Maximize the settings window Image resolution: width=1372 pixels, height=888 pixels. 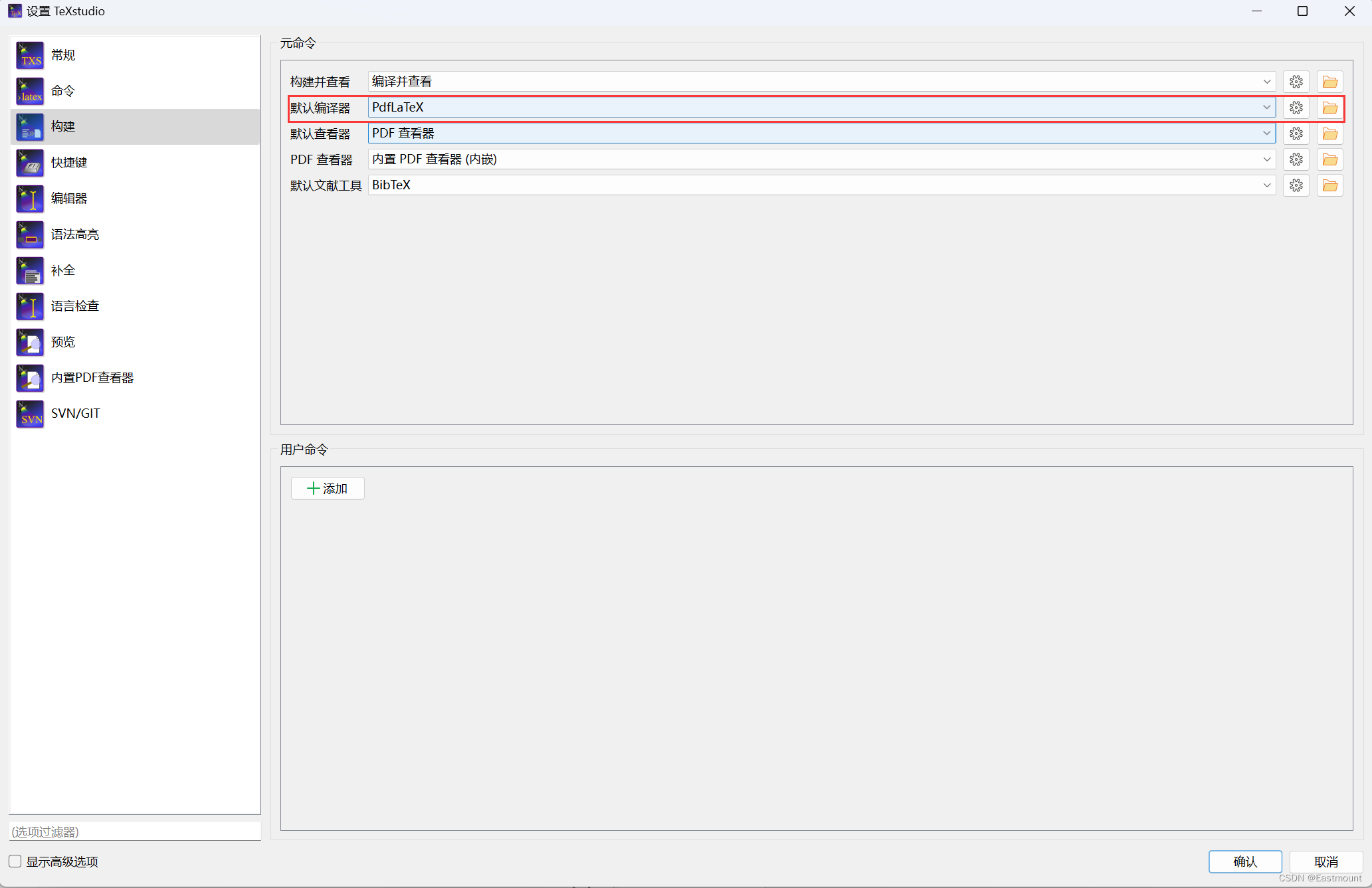(1303, 11)
